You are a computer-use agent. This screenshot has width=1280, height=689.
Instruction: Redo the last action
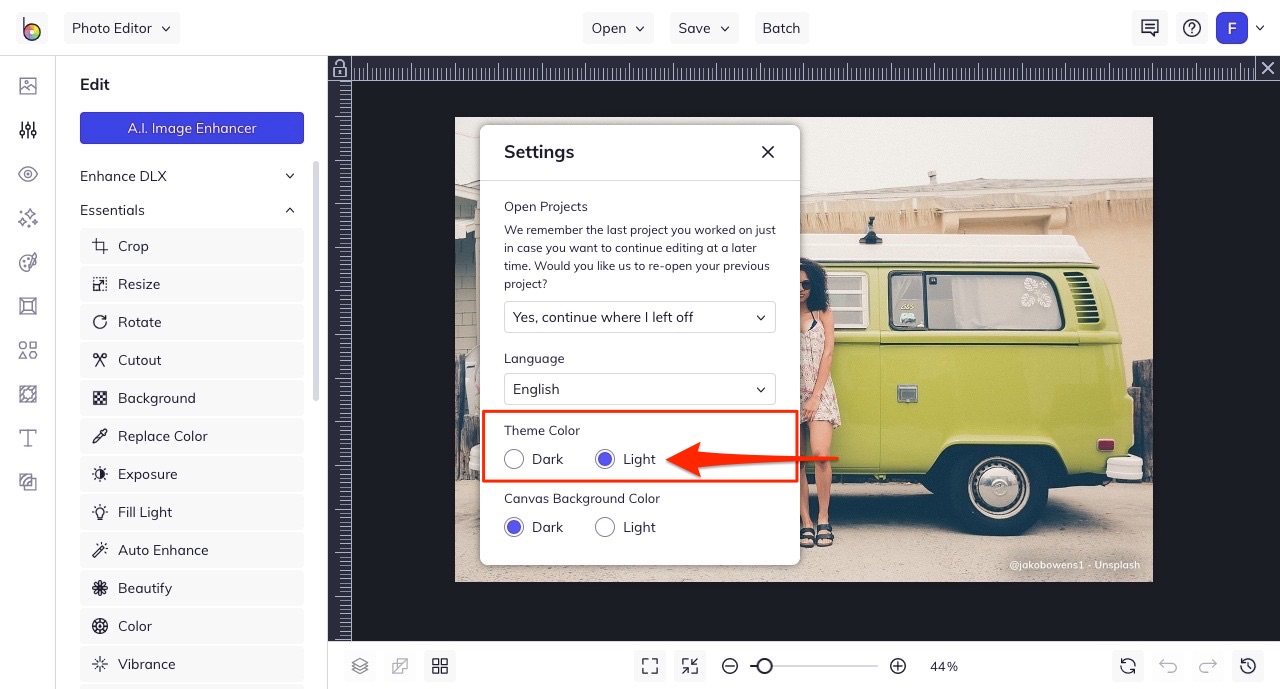coord(1208,666)
